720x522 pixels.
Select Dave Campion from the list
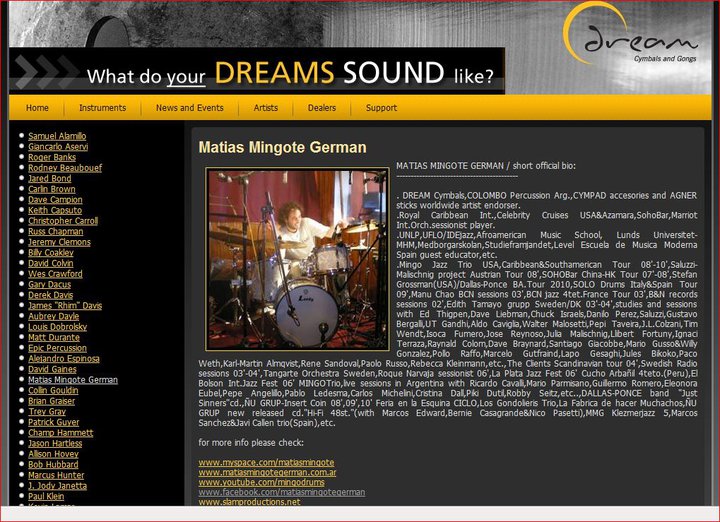[x=55, y=199]
